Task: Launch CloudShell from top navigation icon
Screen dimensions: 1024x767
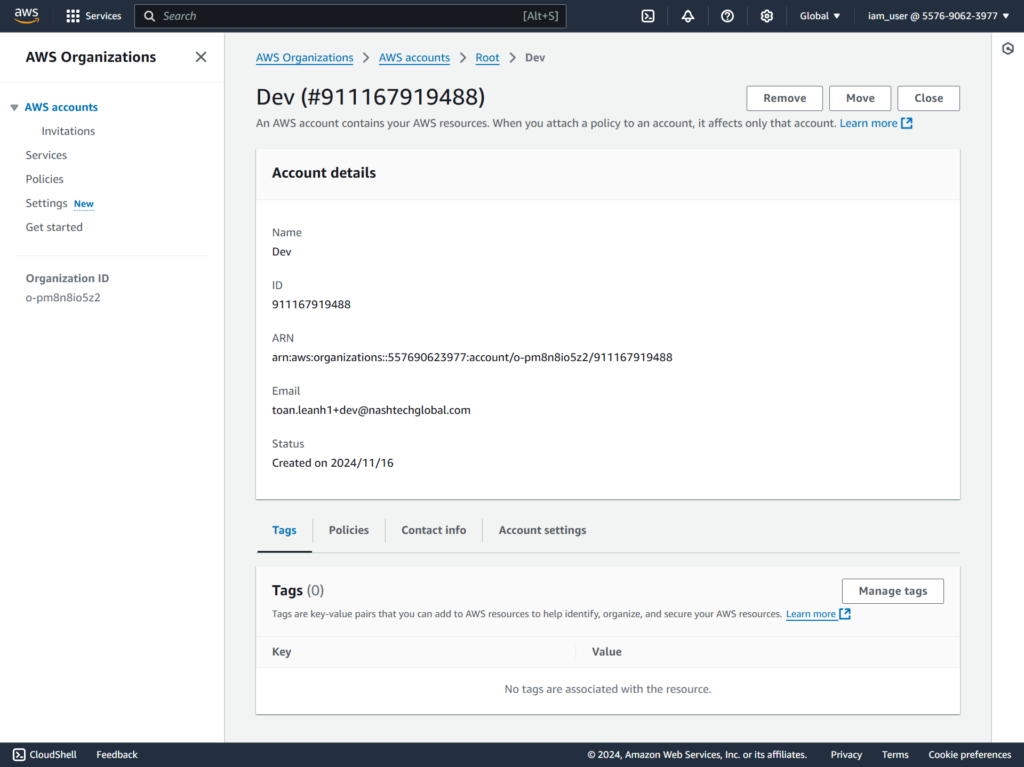Action: click(x=648, y=16)
